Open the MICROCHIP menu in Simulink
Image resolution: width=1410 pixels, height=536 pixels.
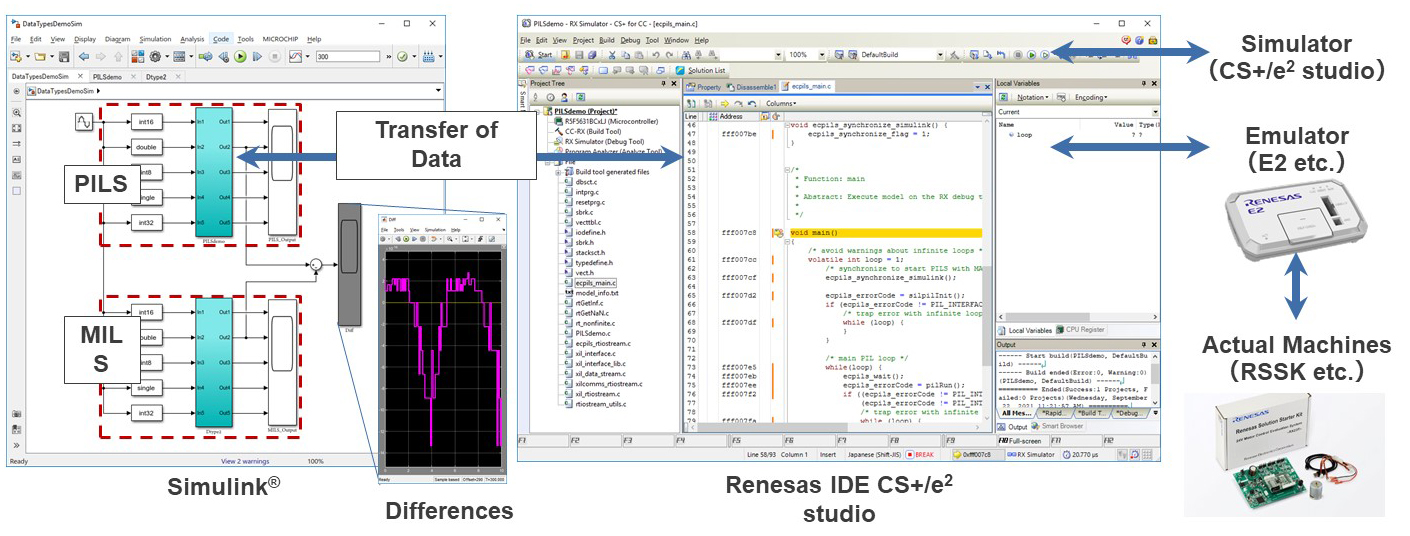280,39
